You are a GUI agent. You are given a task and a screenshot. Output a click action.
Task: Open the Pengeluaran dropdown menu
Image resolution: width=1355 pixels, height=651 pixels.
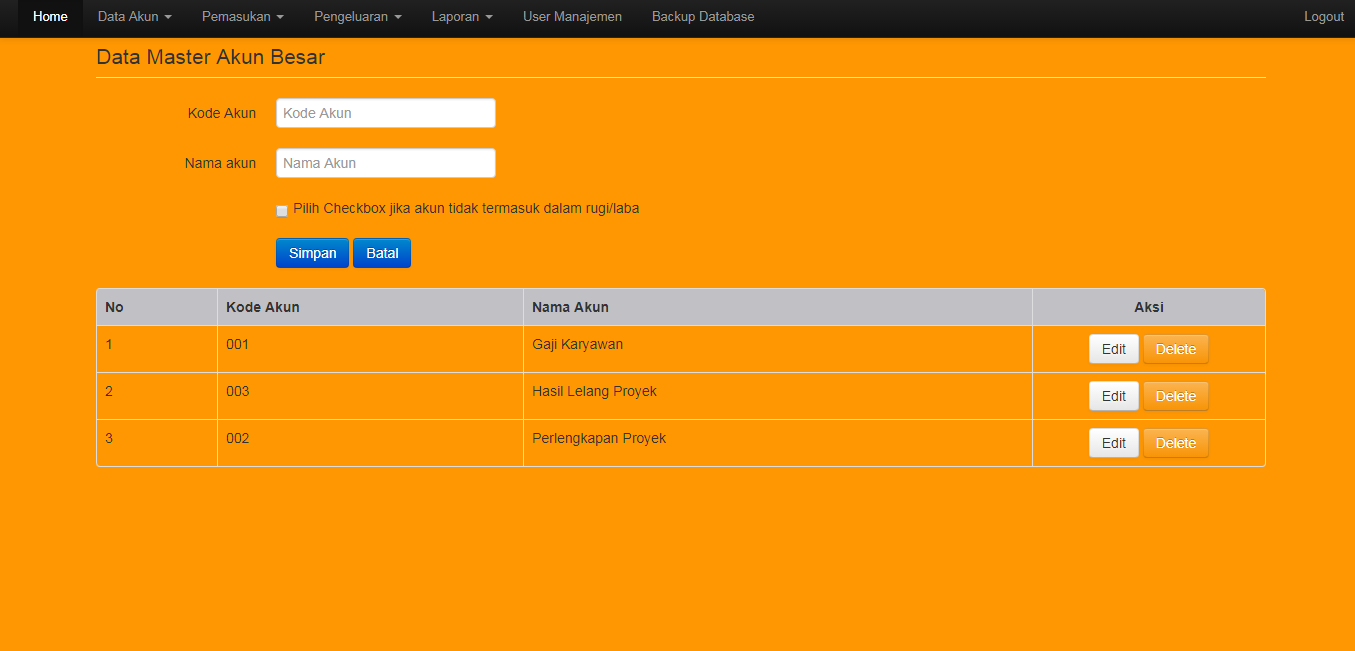[x=357, y=16]
